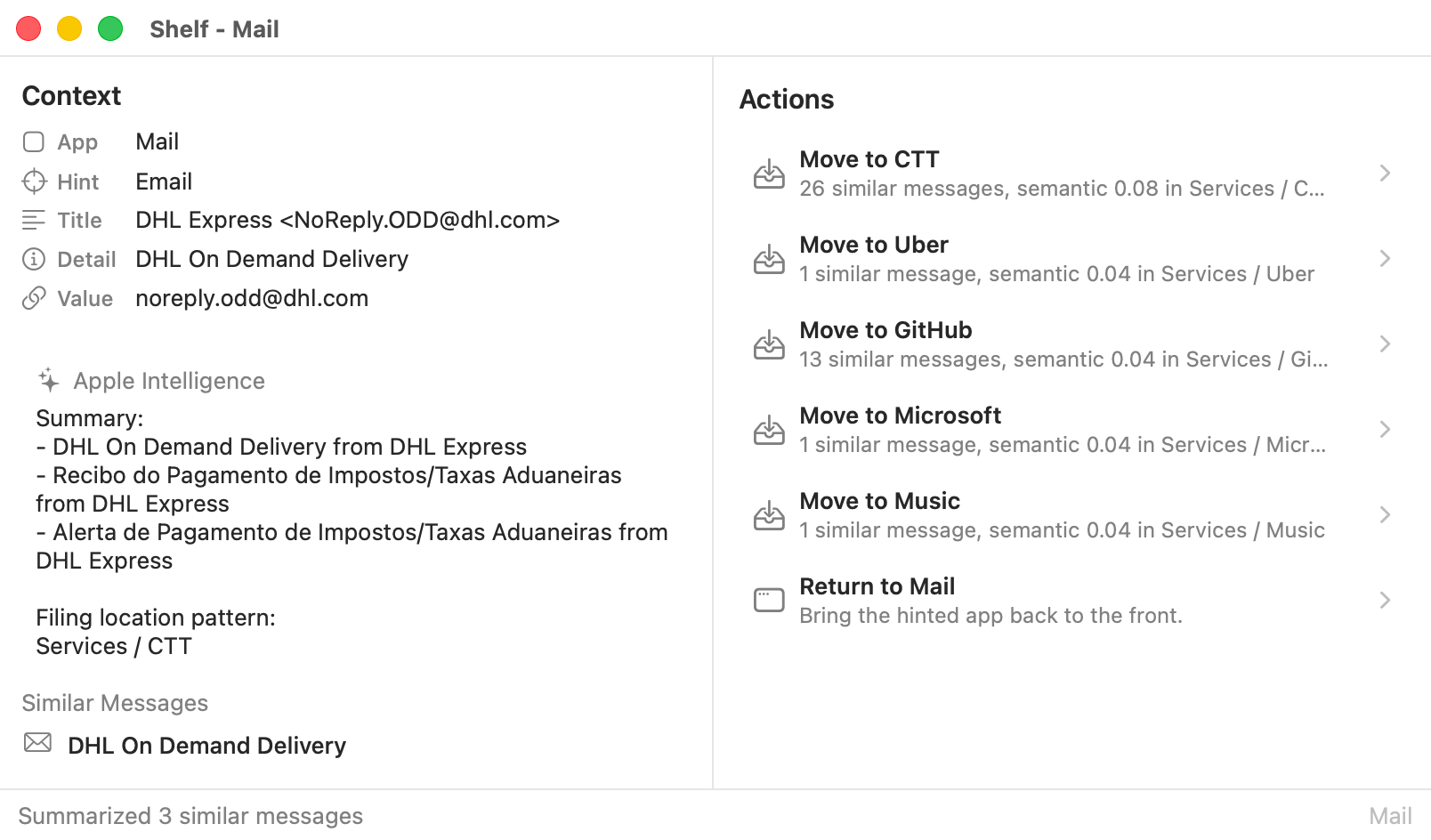1431x840 pixels.
Task: Expand the Move to GitHub chevron
Action: coord(1385,344)
